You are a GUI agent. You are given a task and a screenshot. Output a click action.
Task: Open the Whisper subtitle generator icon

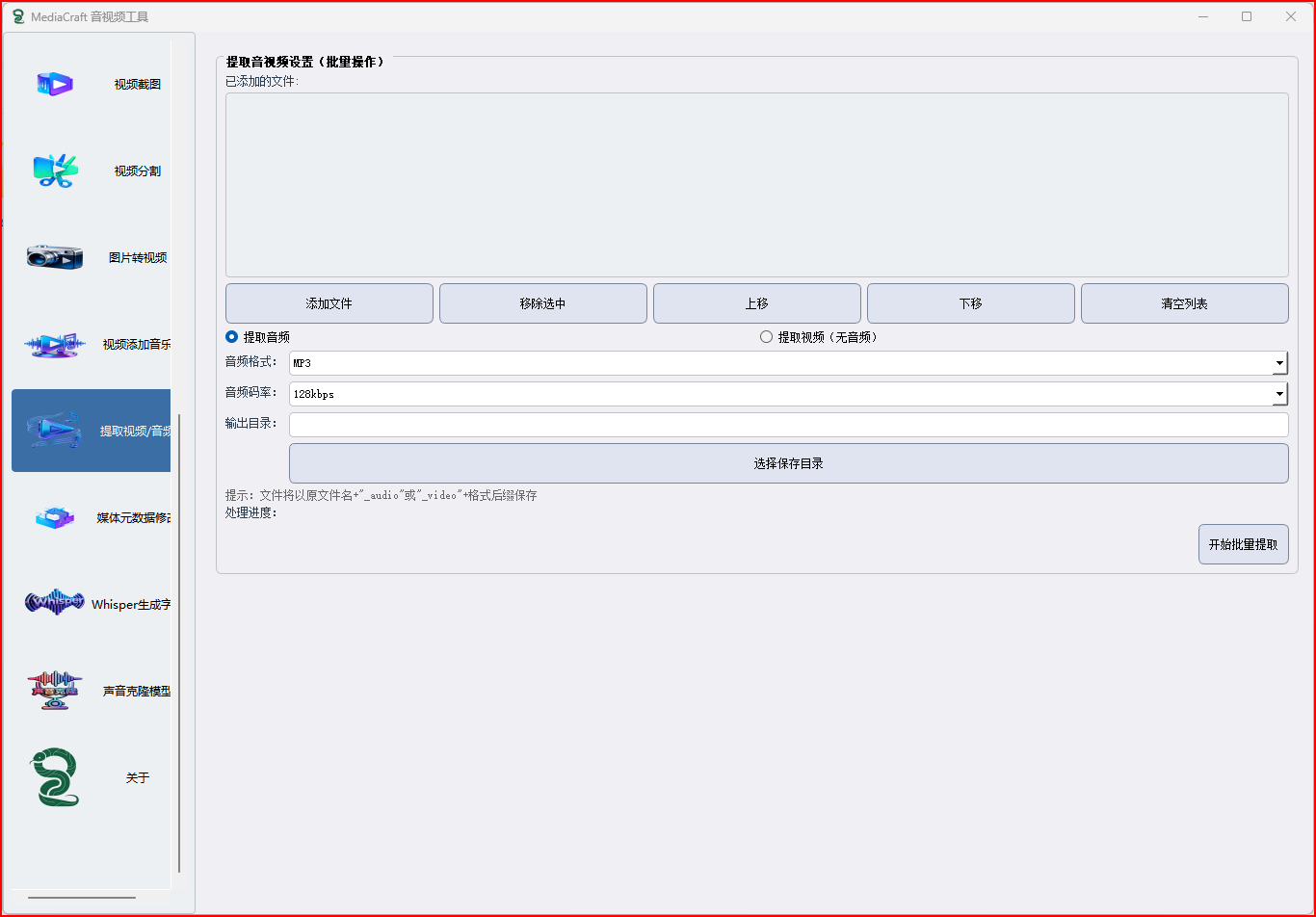click(x=55, y=604)
